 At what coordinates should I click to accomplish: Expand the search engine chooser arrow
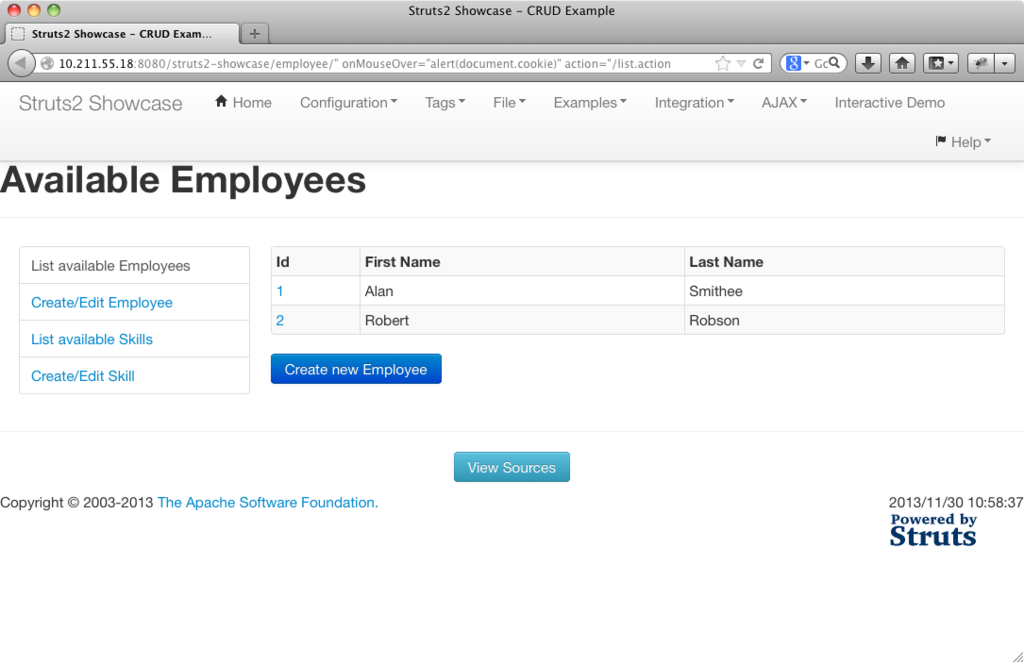807,63
